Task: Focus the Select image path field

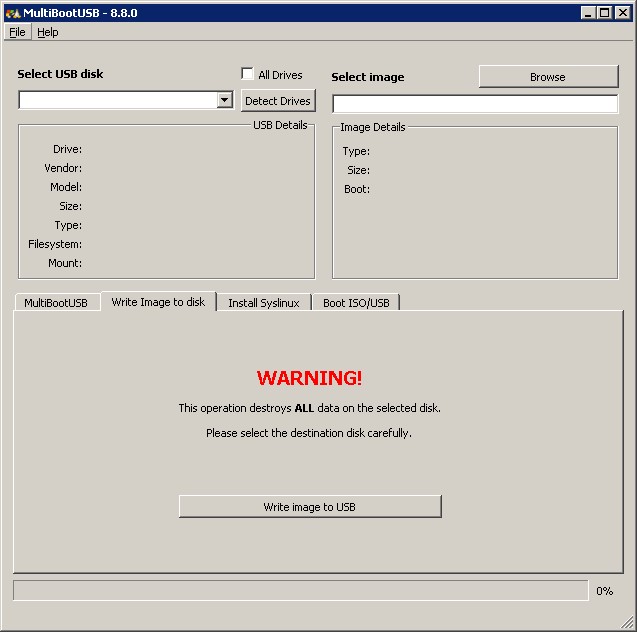Action: pos(475,104)
